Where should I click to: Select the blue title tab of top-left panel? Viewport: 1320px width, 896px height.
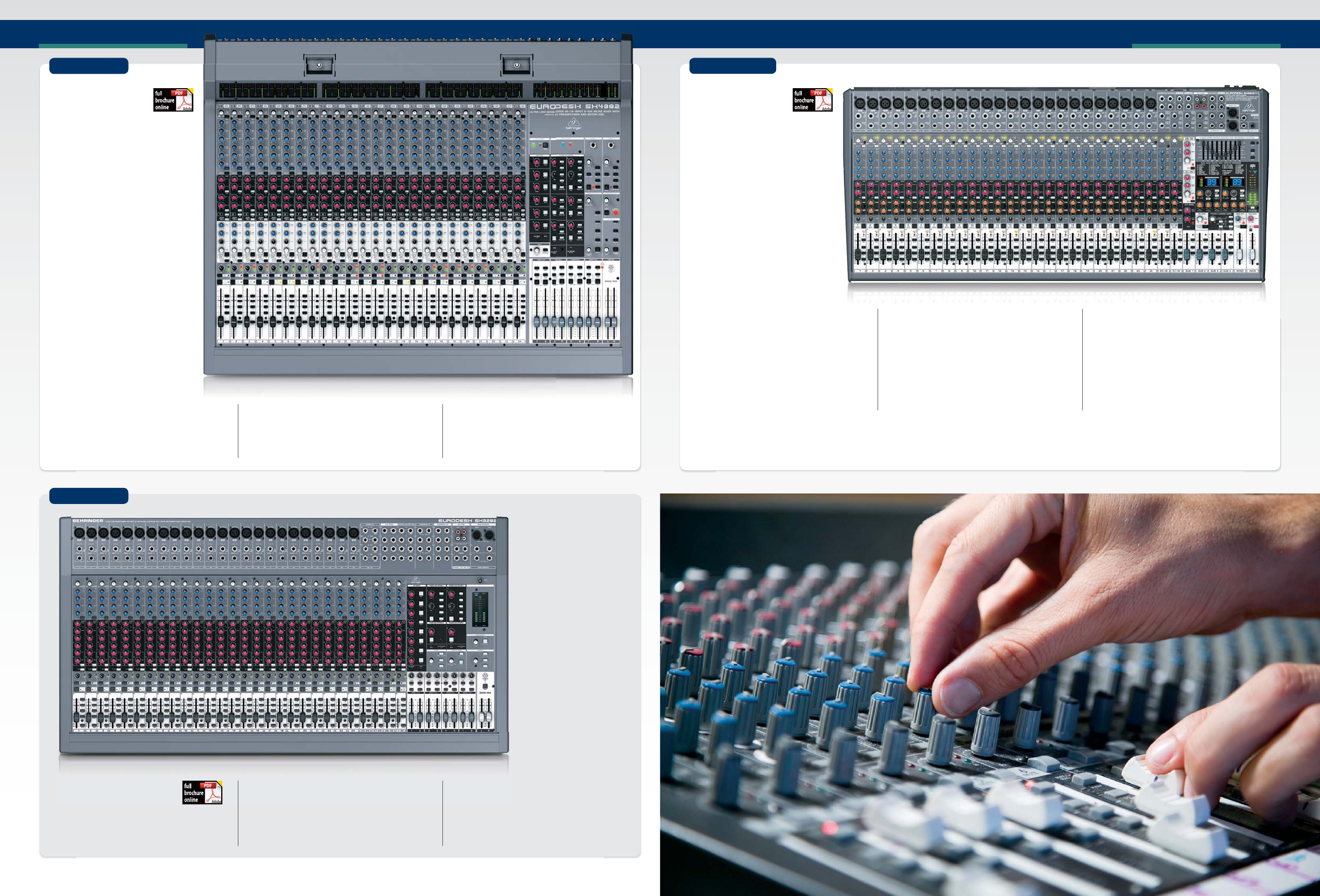point(89,66)
